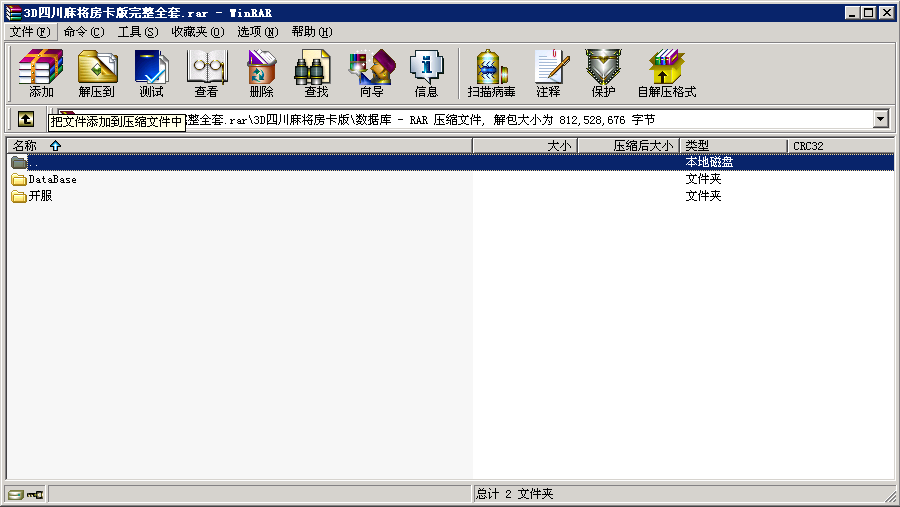This screenshot has width=900, height=507.
Task: Expand the address path dropdown arrow
Action: click(x=880, y=119)
